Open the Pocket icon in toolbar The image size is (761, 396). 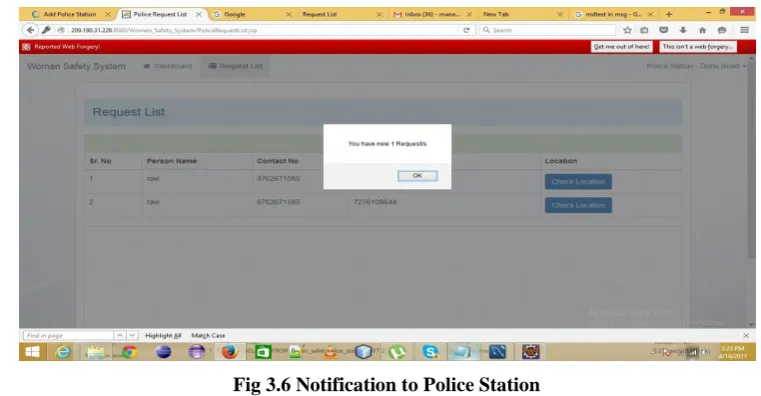point(663,30)
